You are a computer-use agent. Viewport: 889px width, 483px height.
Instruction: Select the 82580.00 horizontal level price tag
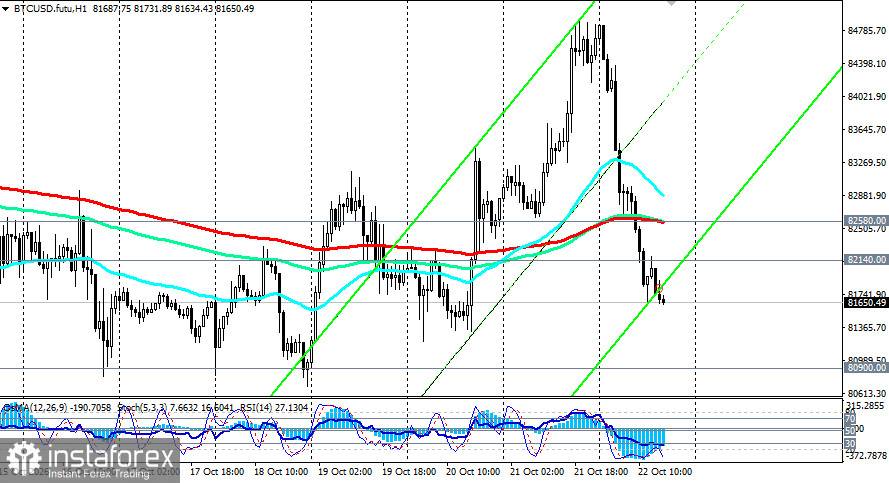(x=866, y=221)
